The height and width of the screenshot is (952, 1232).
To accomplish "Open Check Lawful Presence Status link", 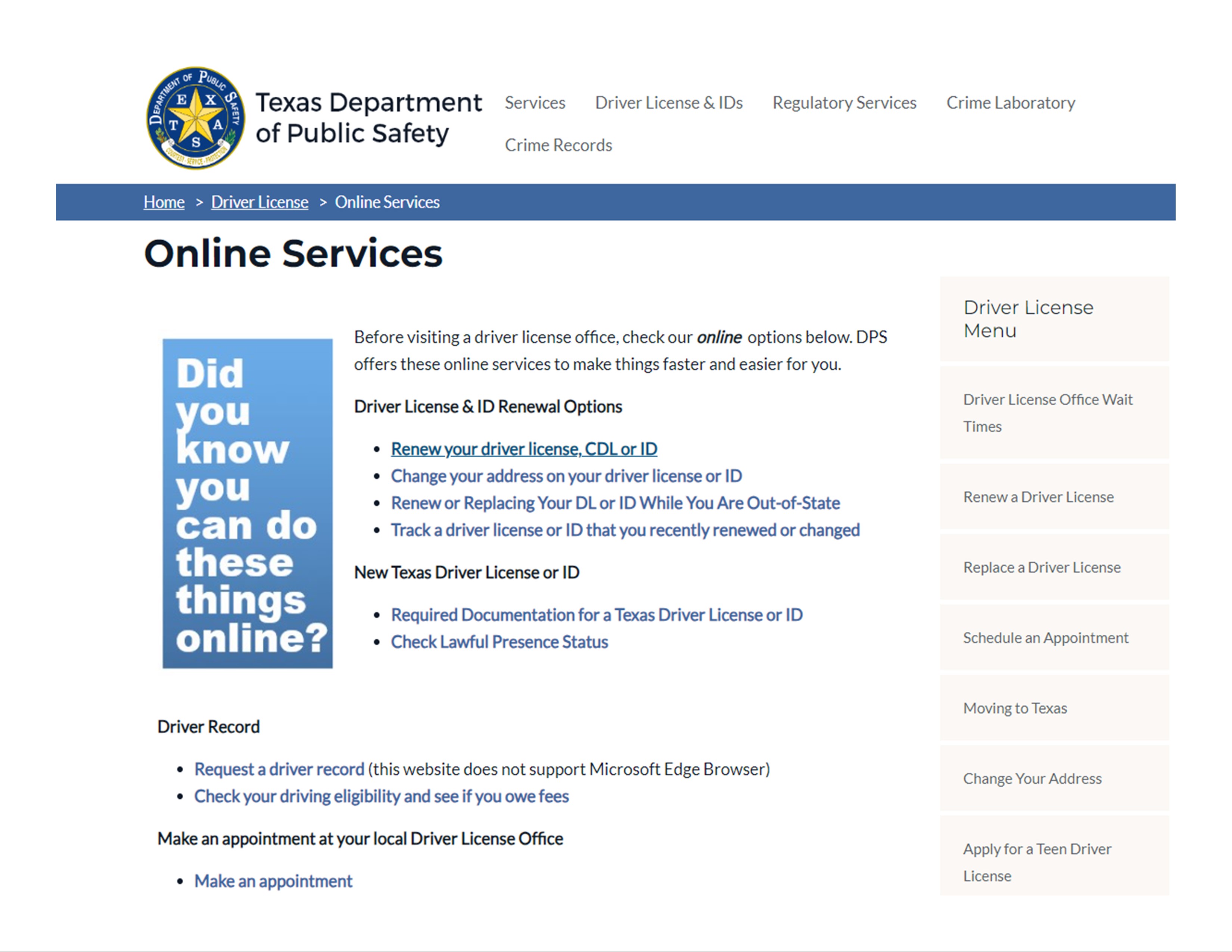I will (x=499, y=642).
